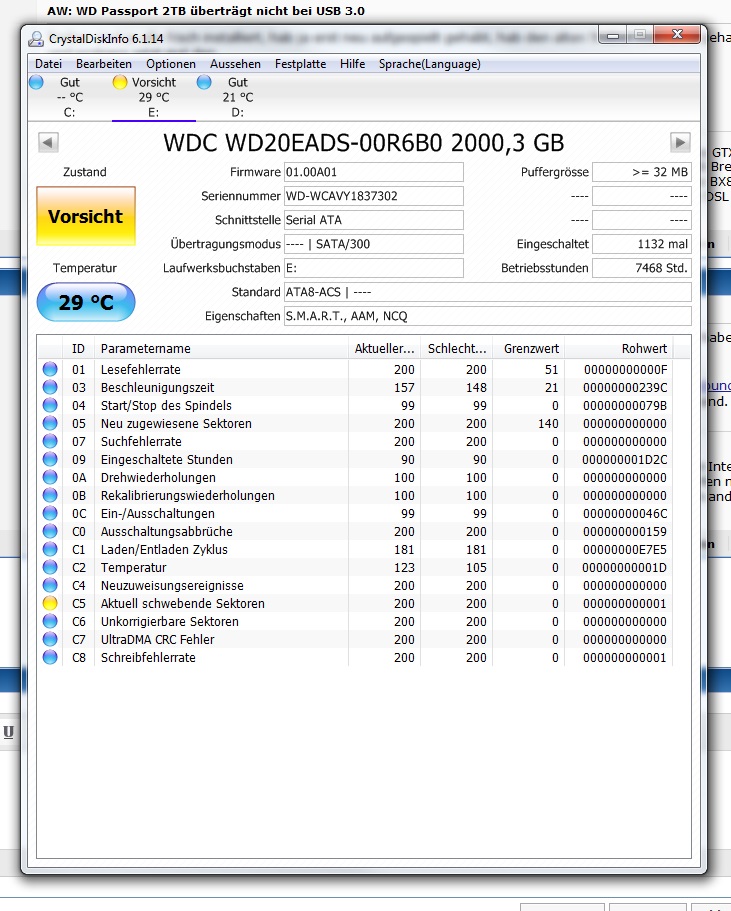731x911 pixels.
Task: Click the Eigenschaften field S.M.A.R.T., AAM, NCQ
Action: pyautogui.click(x=488, y=316)
